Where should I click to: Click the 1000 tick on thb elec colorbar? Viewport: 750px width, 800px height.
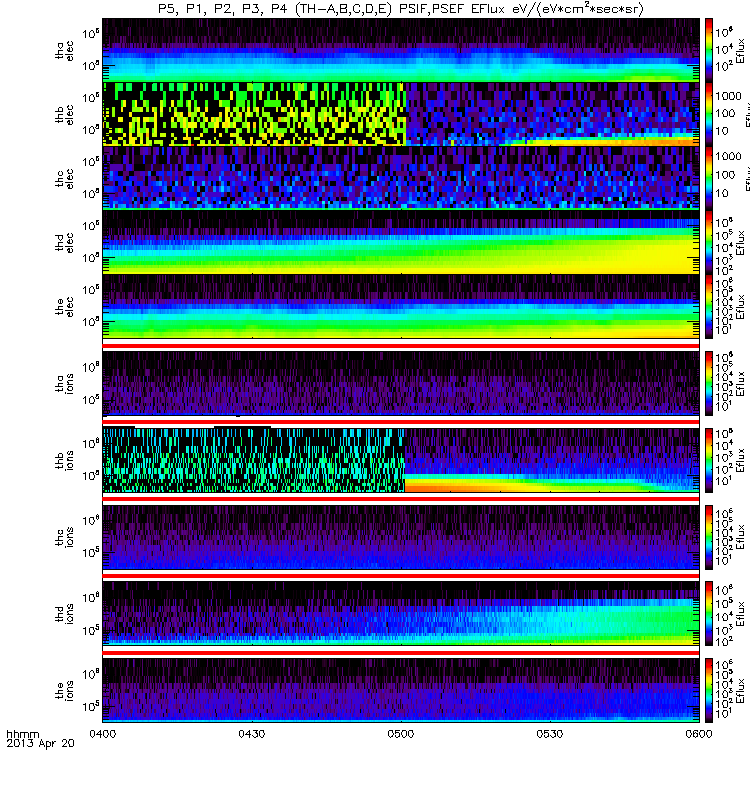tap(728, 96)
